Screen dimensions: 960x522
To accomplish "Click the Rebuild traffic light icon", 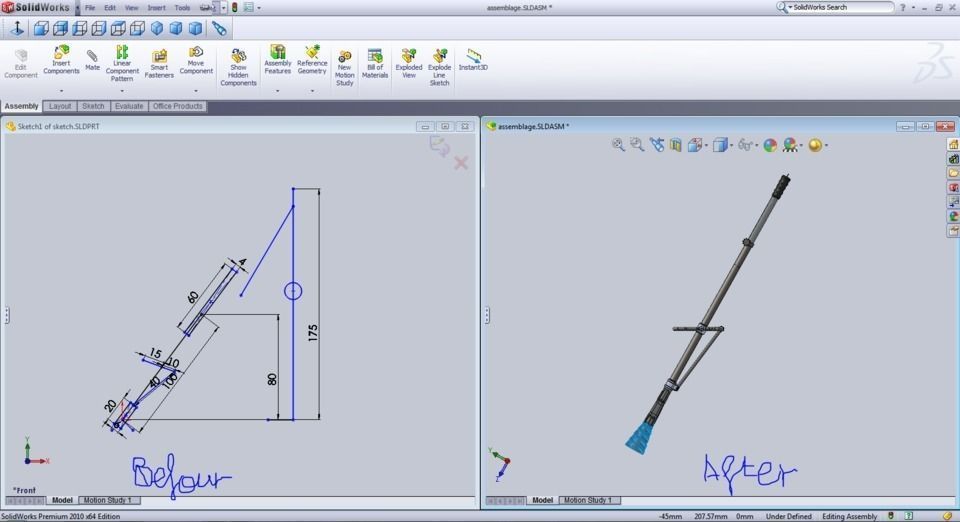I will [234, 8].
